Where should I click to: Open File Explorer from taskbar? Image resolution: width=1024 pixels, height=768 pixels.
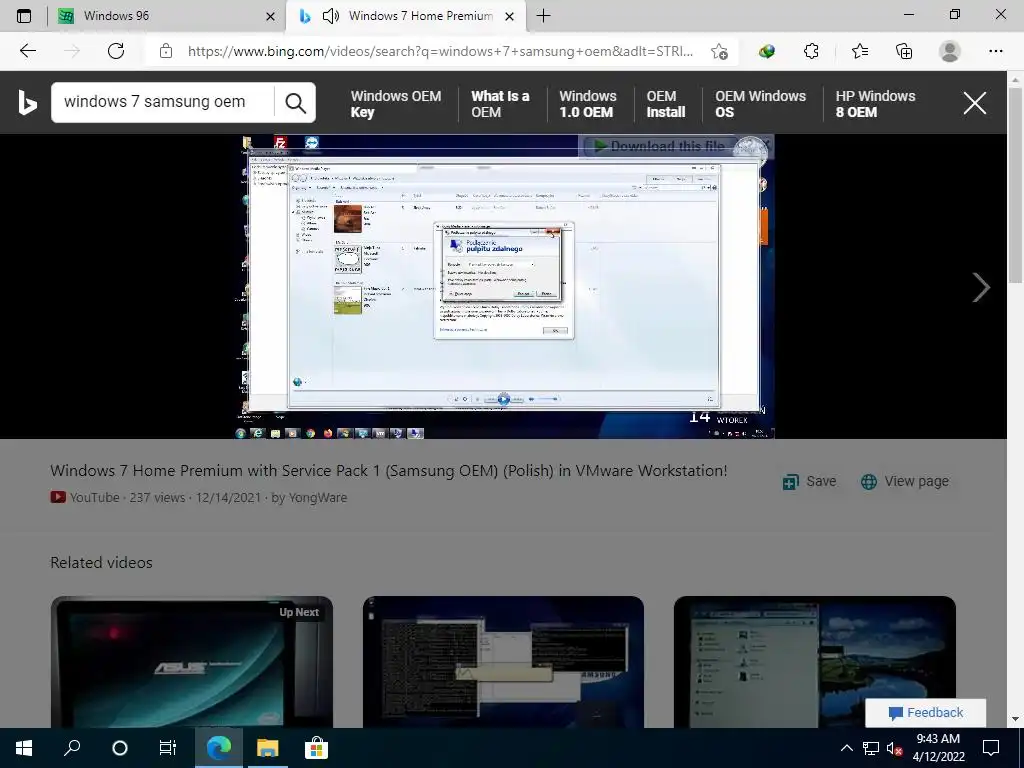[267, 748]
